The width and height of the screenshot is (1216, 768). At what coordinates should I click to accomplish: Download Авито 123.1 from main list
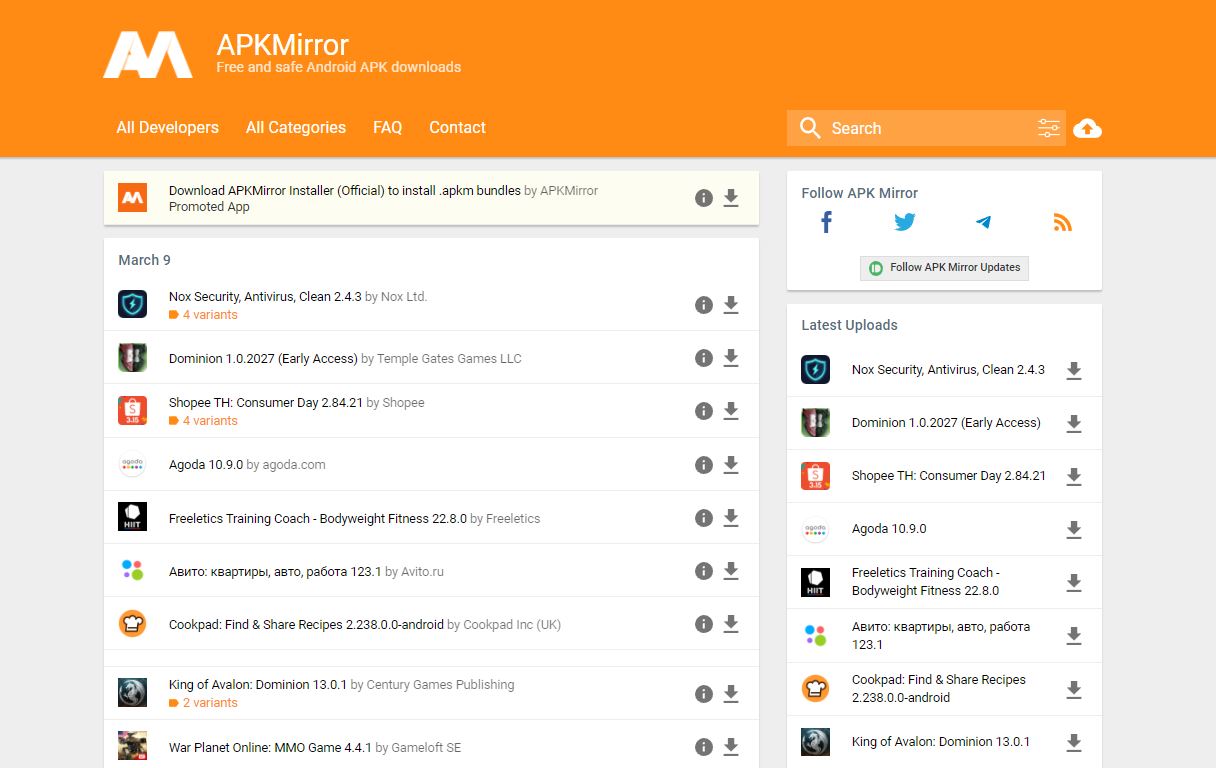click(x=731, y=571)
